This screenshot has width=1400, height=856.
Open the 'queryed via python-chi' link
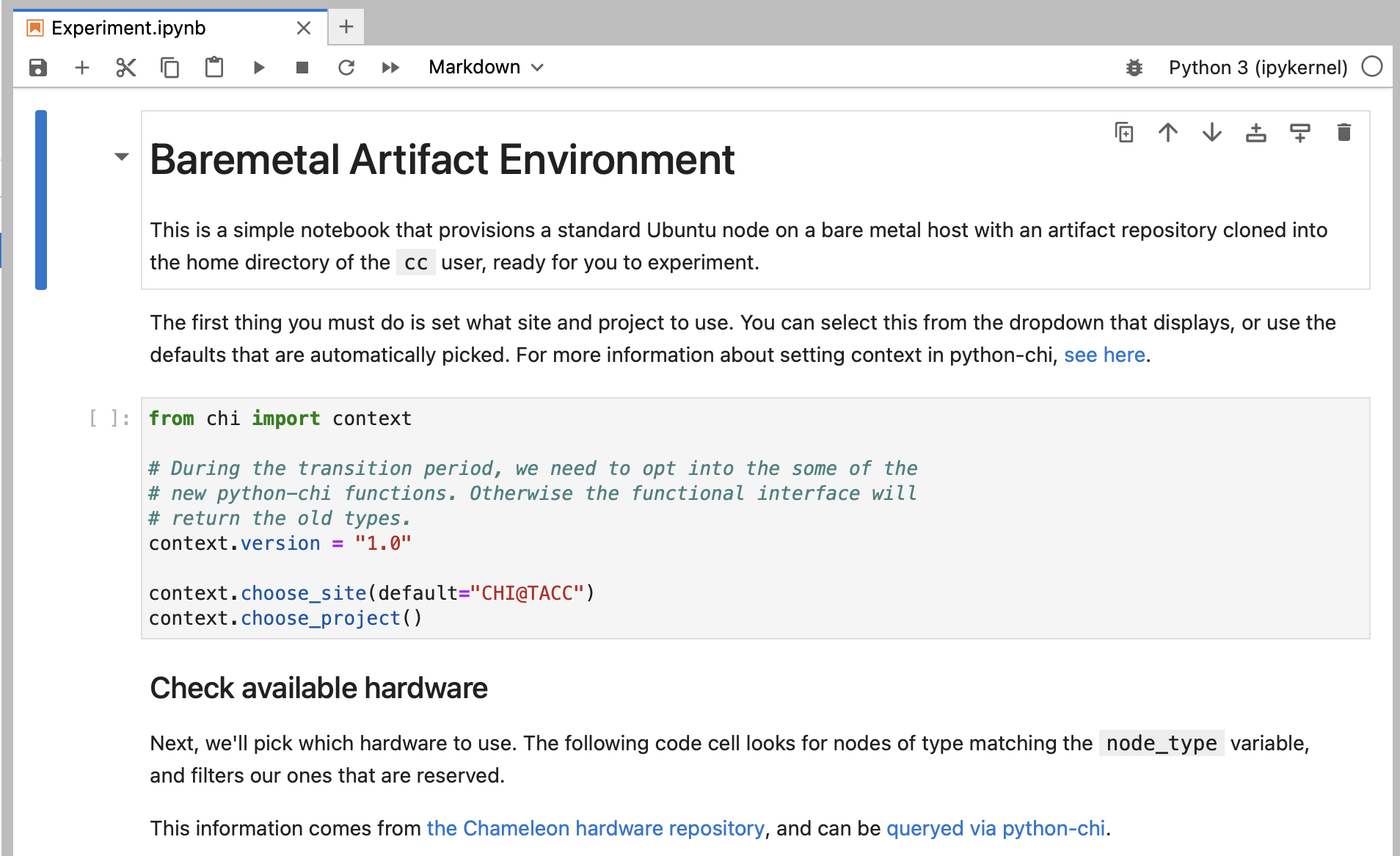pyautogui.click(x=996, y=829)
